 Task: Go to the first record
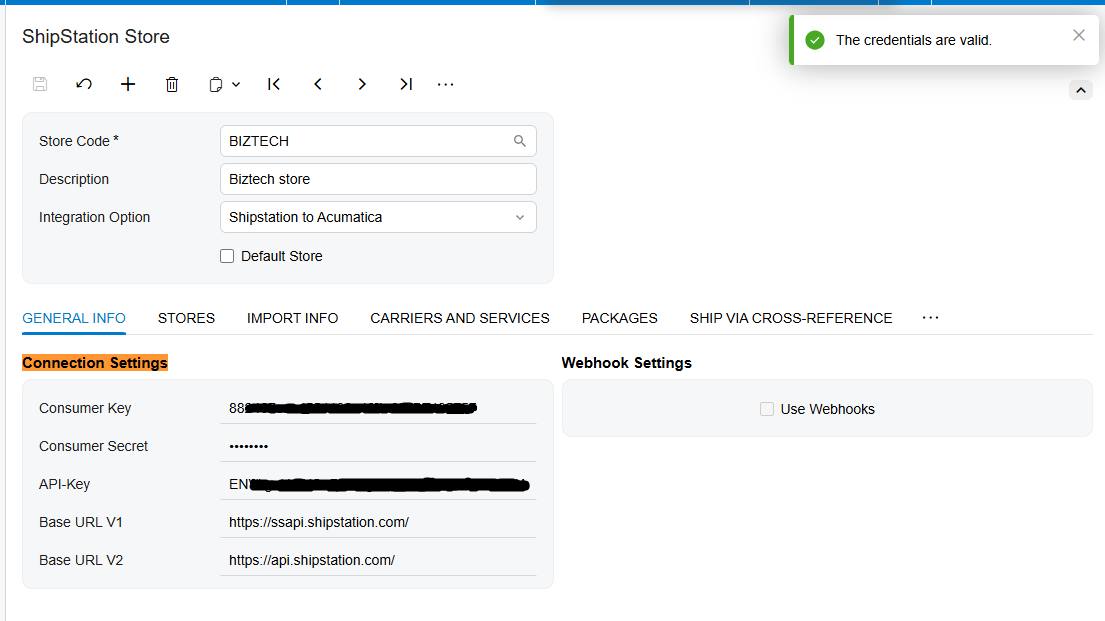click(274, 85)
